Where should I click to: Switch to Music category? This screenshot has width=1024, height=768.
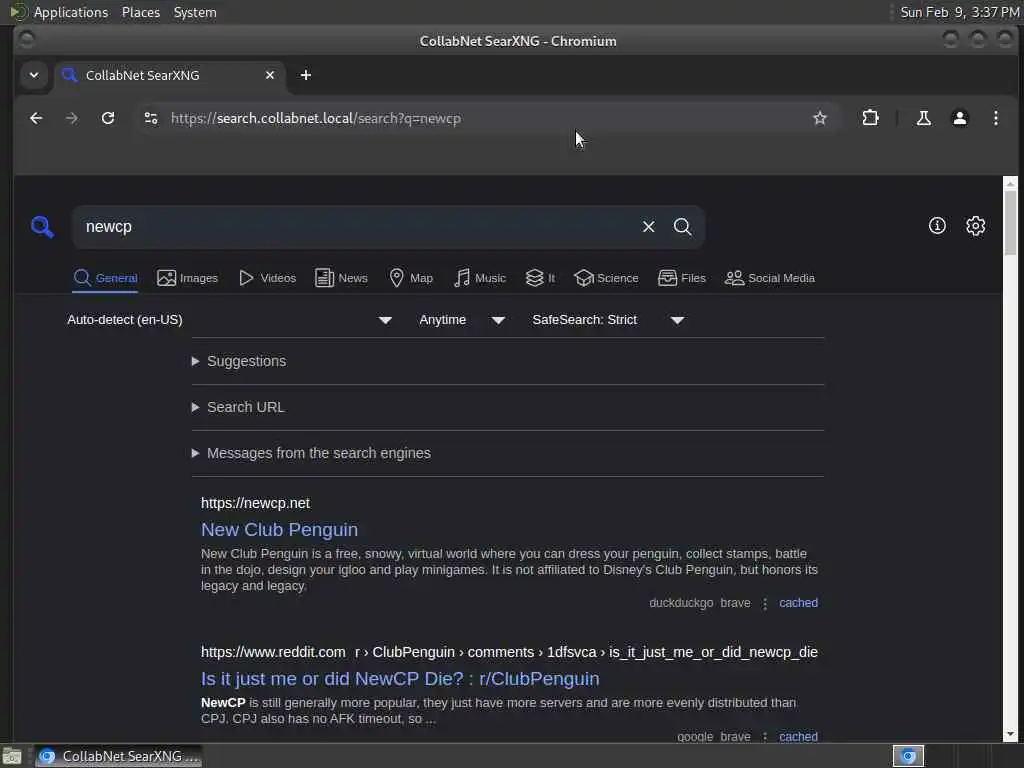tap(480, 278)
